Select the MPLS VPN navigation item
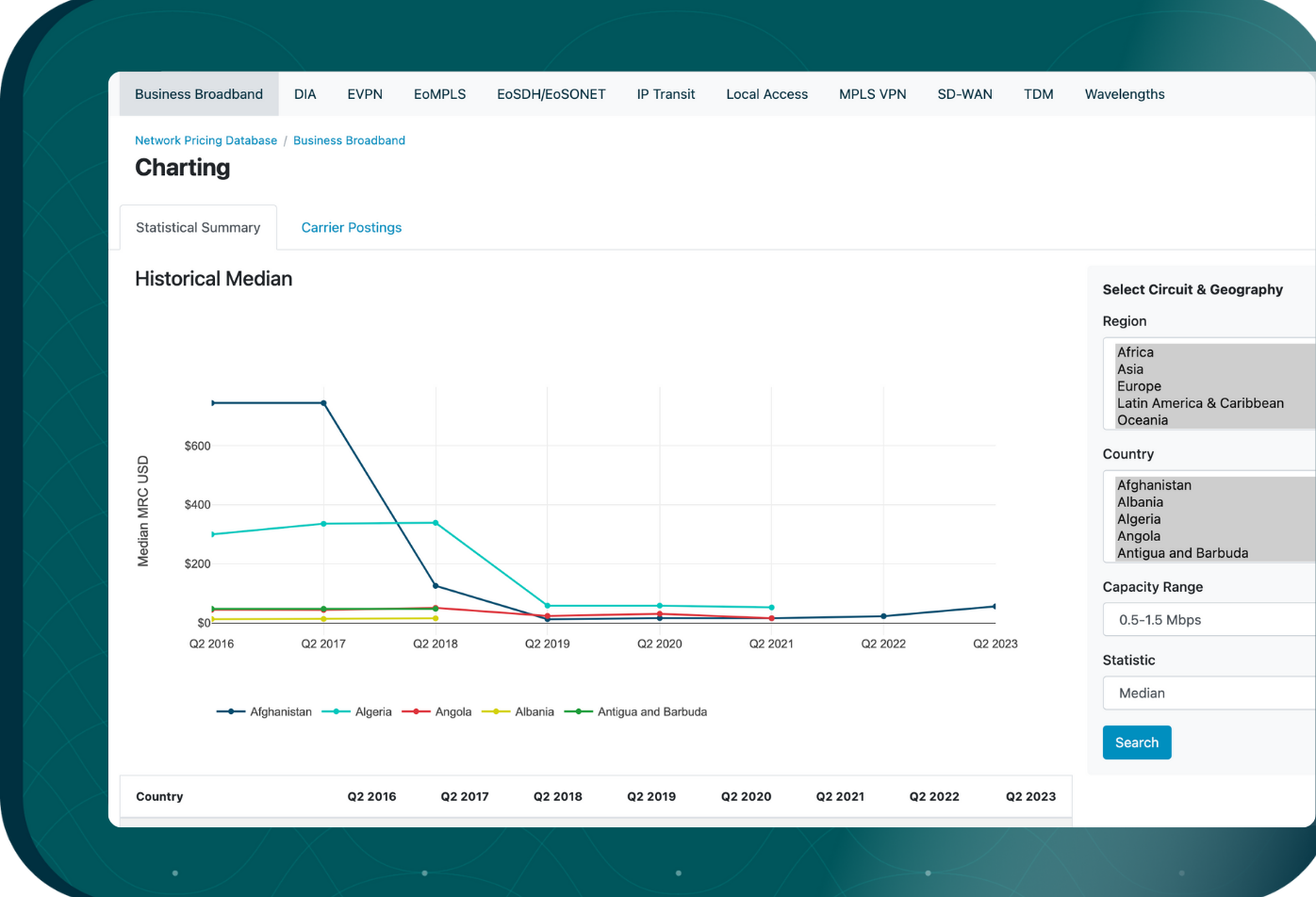The width and height of the screenshot is (1316, 897). (x=872, y=94)
